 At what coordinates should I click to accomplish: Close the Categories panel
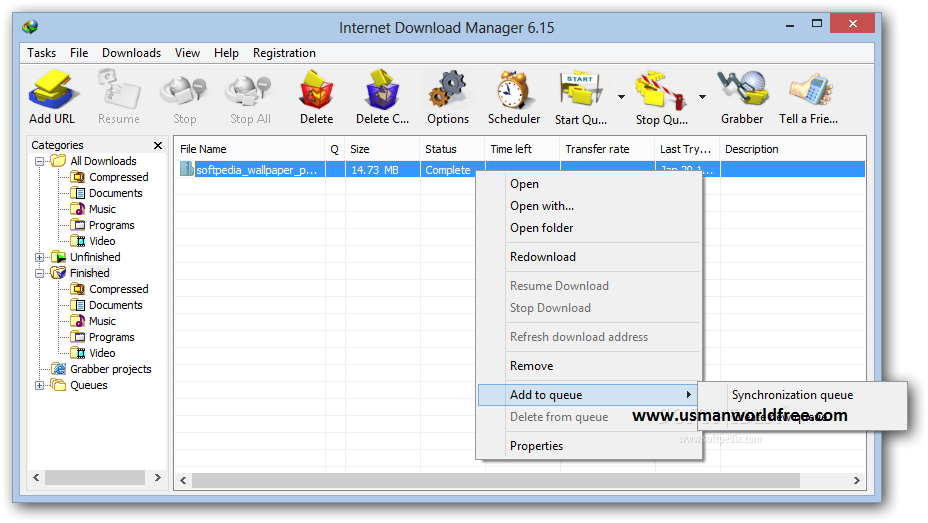pos(157,145)
